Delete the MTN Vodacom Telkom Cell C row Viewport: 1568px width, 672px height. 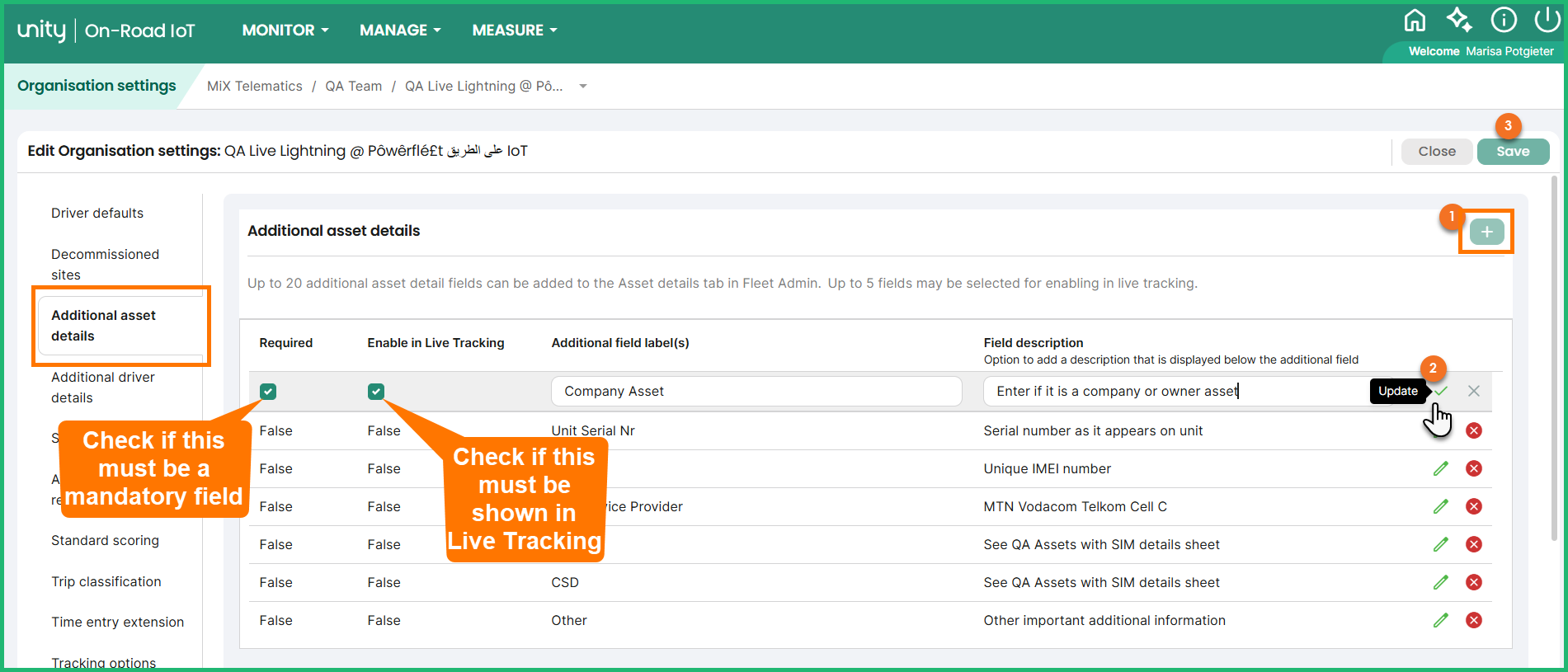tap(1474, 506)
